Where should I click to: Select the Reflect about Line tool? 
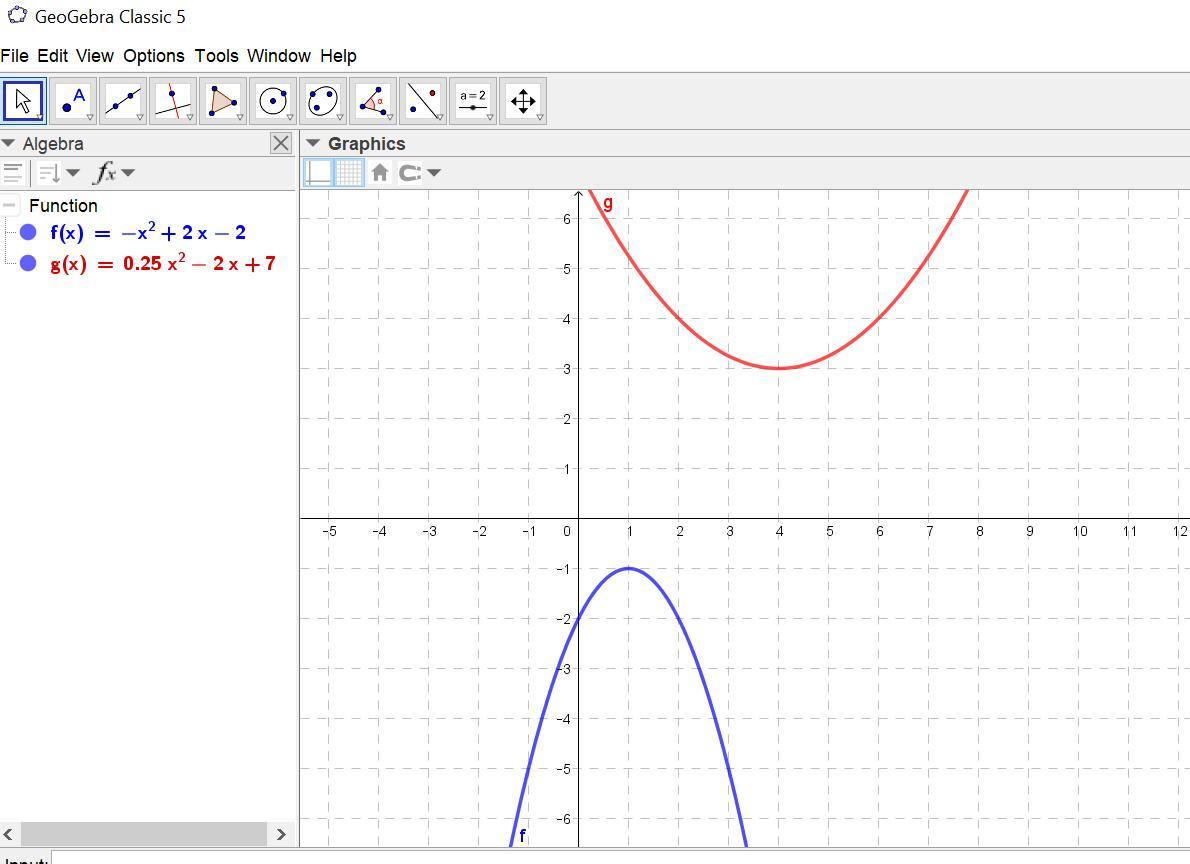[x=423, y=101]
